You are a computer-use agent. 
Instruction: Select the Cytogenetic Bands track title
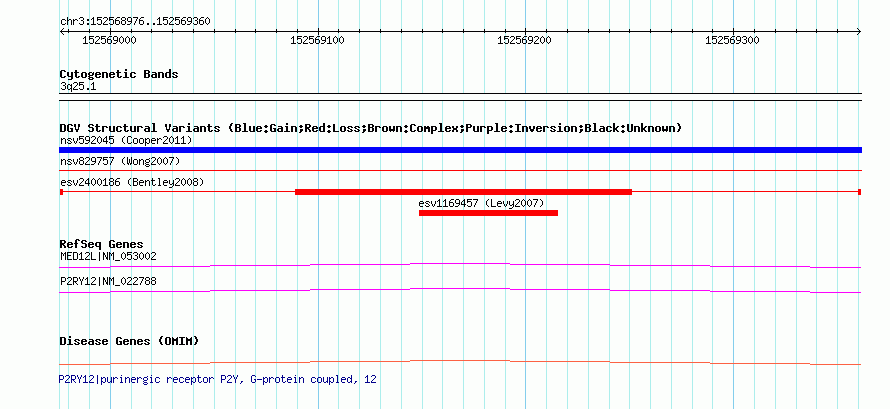pyautogui.click(x=119, y=74)
